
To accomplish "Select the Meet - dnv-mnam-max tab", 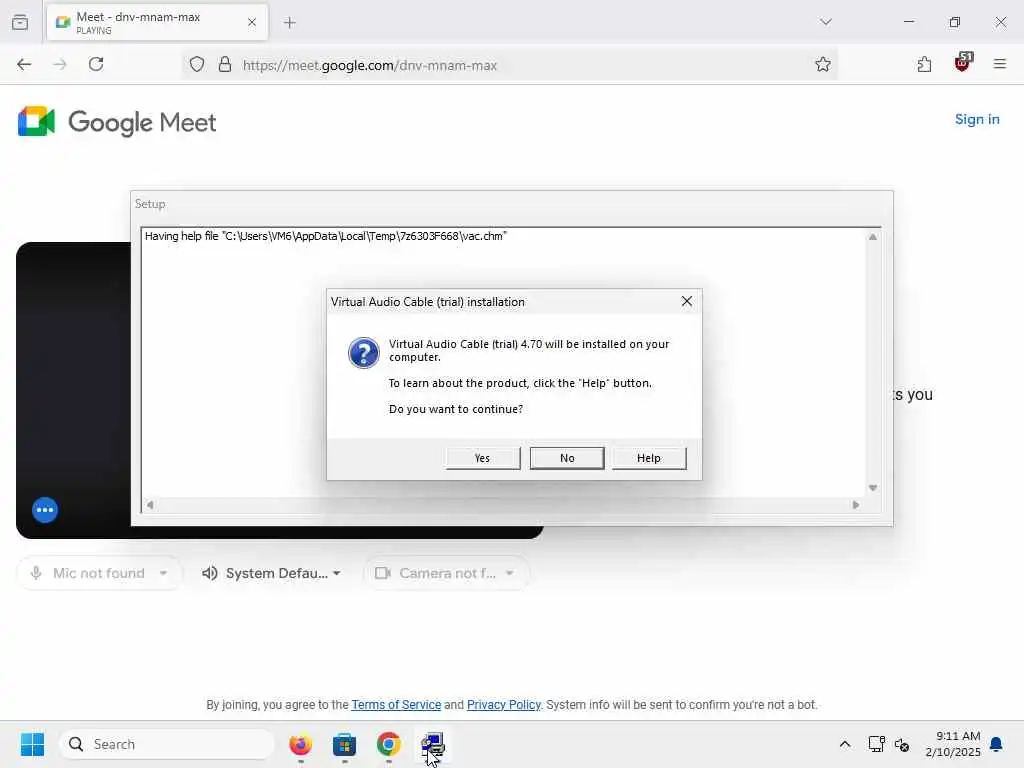I will tap(157, 22).
